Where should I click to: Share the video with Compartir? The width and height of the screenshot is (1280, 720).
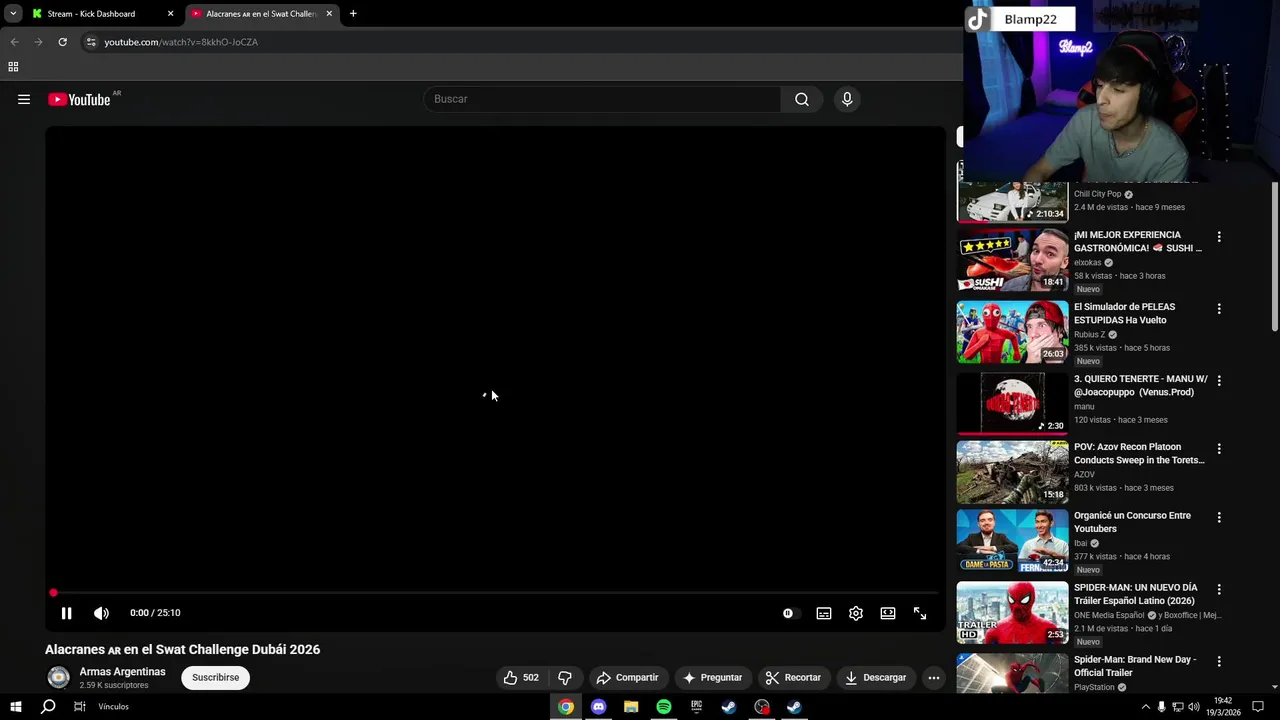[627, 677]
